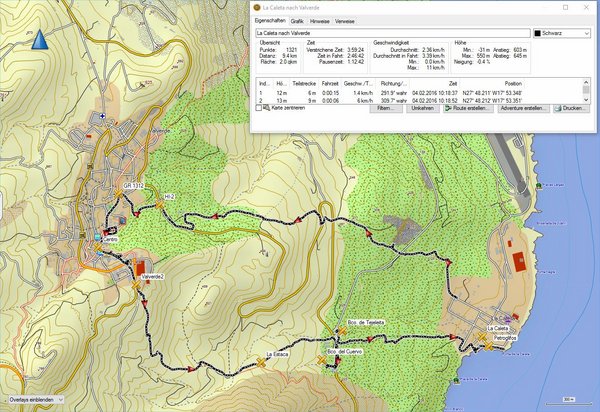Click the north arrow compass icon
The height and width of the screenshot is (412, 600).
coord(42,39)
